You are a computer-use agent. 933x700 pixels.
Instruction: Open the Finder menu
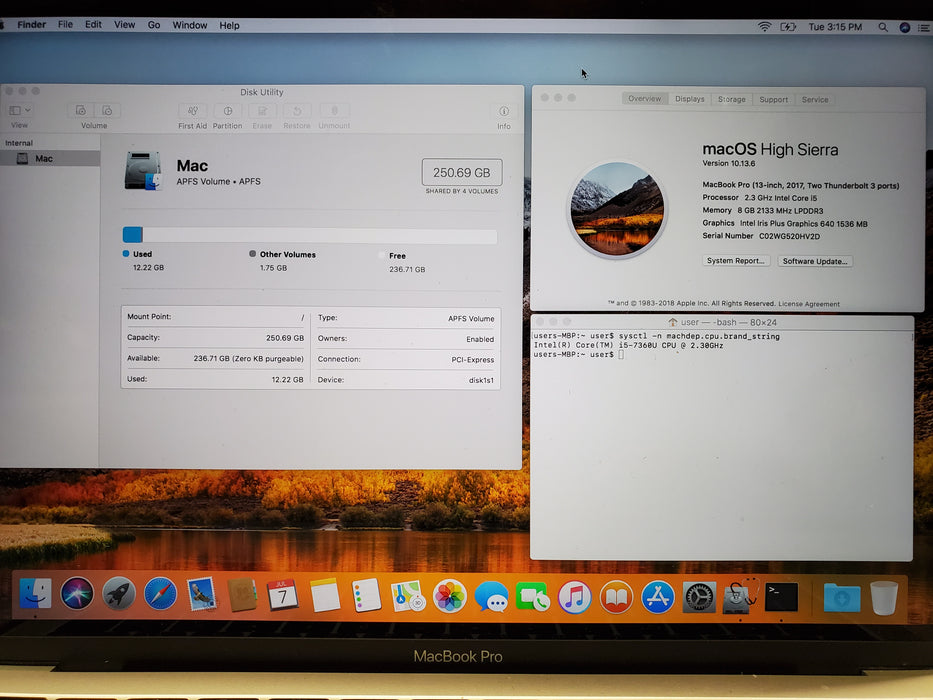[32, 24]
